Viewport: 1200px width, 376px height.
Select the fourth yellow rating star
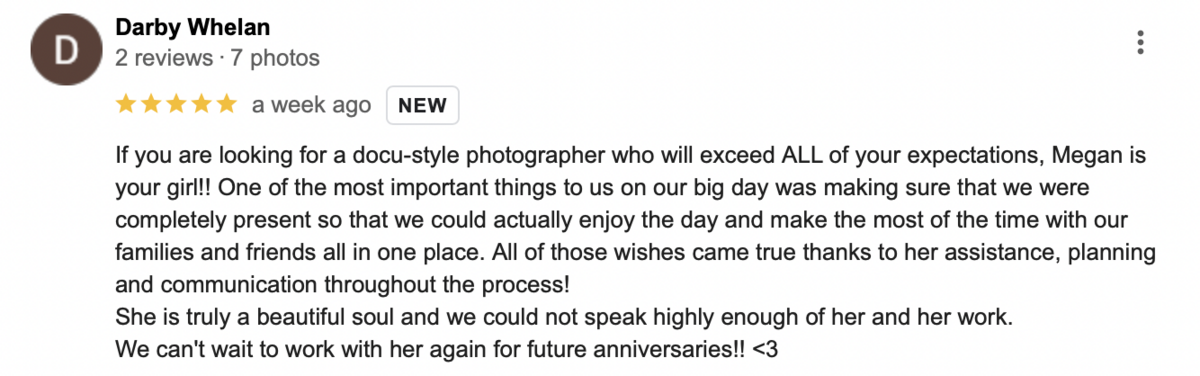(201, 104)
